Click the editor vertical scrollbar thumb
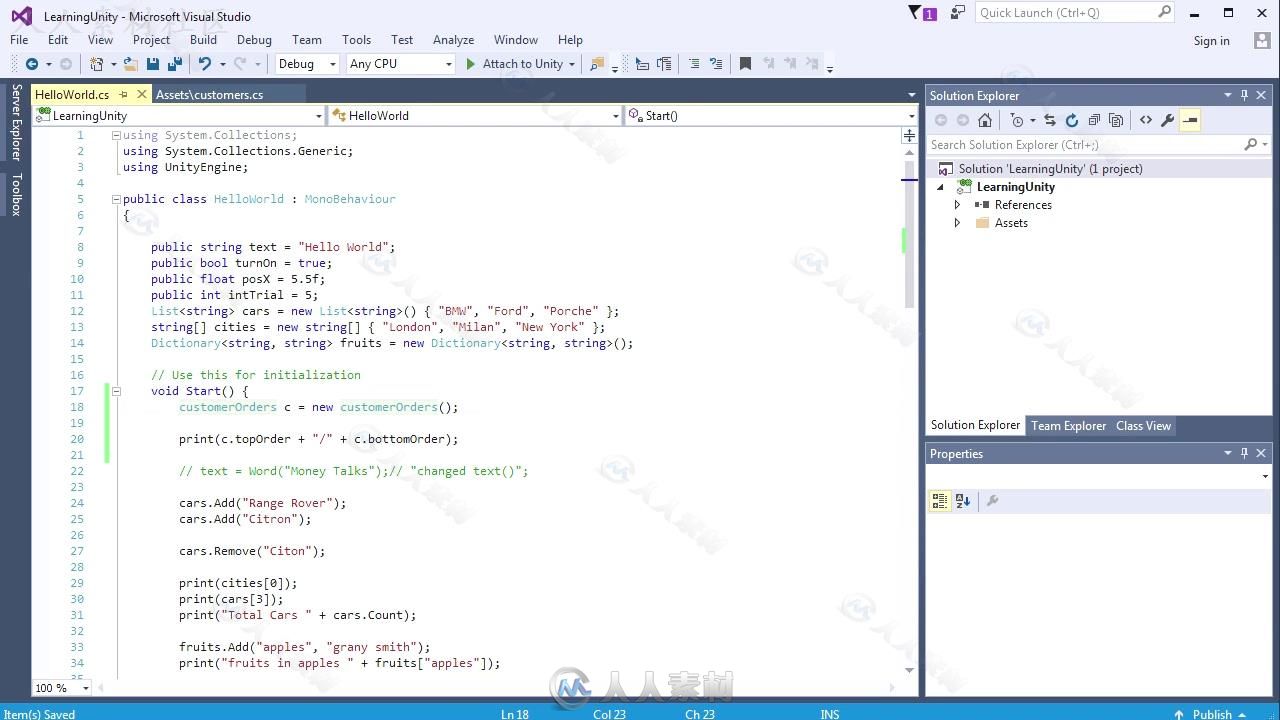The width and height of the screenshot is (1280, 720). click(909, 234)
